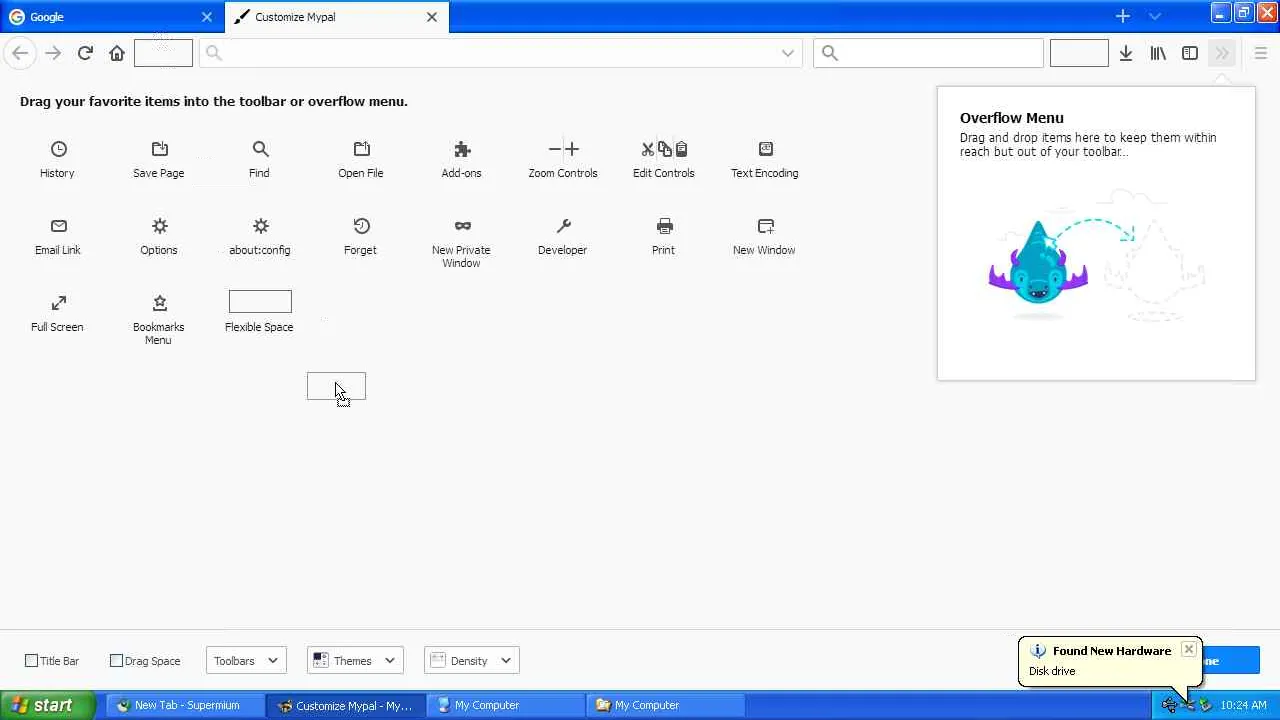Select the Add-ons puzzle piece icon
This screenshot has width=1280, height=720.
point(462,149)
